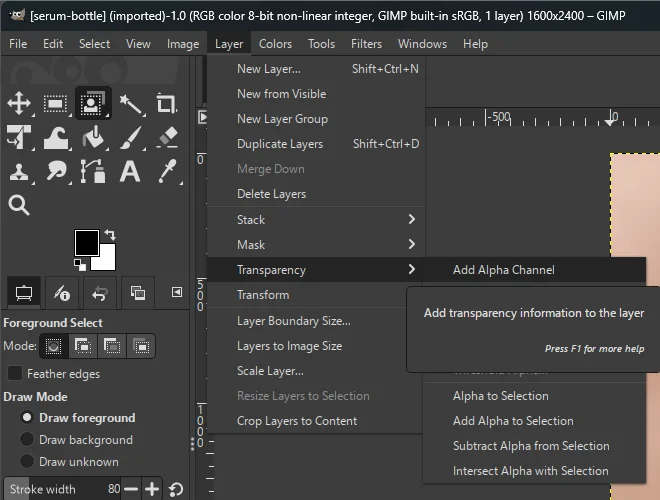
Task: Open the Transform submenu entry
Action: point(307,295)
